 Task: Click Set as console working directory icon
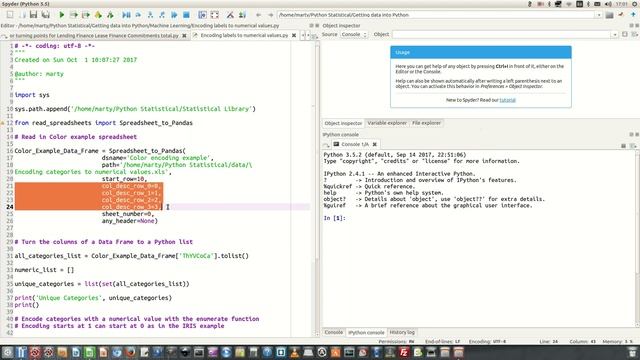click(x=621, y=15)
